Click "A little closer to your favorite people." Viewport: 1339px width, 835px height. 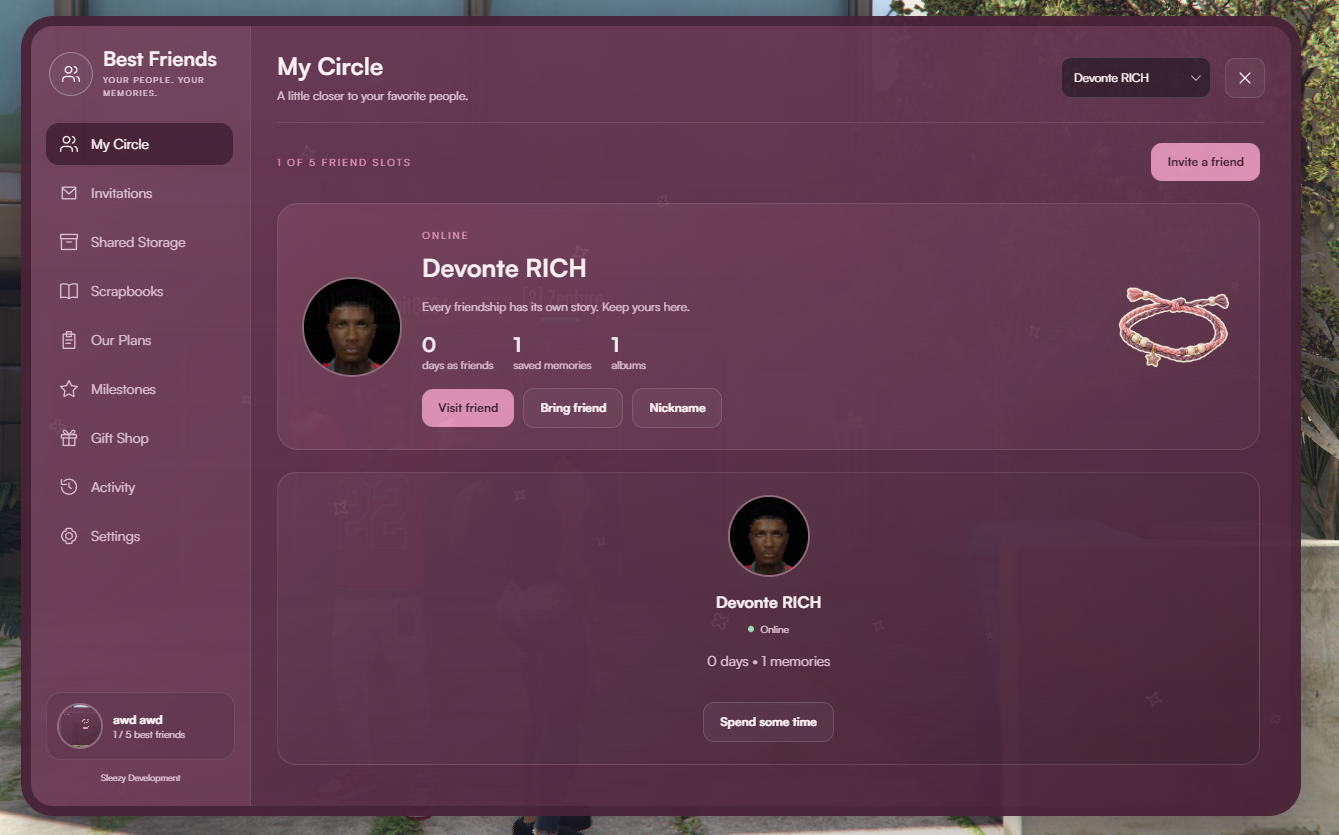[x=372, y=96]
